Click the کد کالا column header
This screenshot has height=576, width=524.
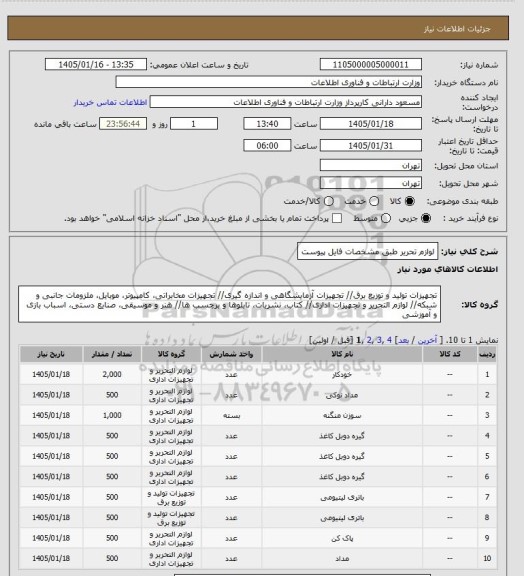click(450, 354)
